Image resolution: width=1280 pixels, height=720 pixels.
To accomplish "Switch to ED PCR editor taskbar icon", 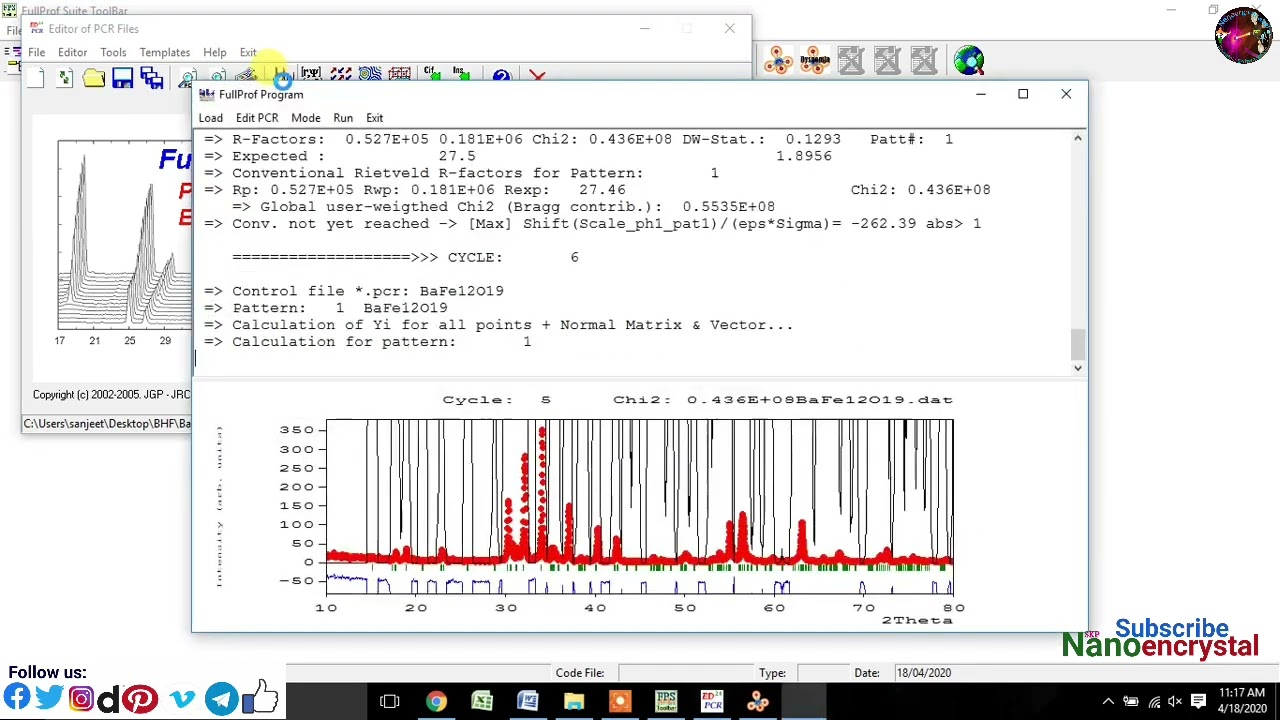I will tap(712, 701).
